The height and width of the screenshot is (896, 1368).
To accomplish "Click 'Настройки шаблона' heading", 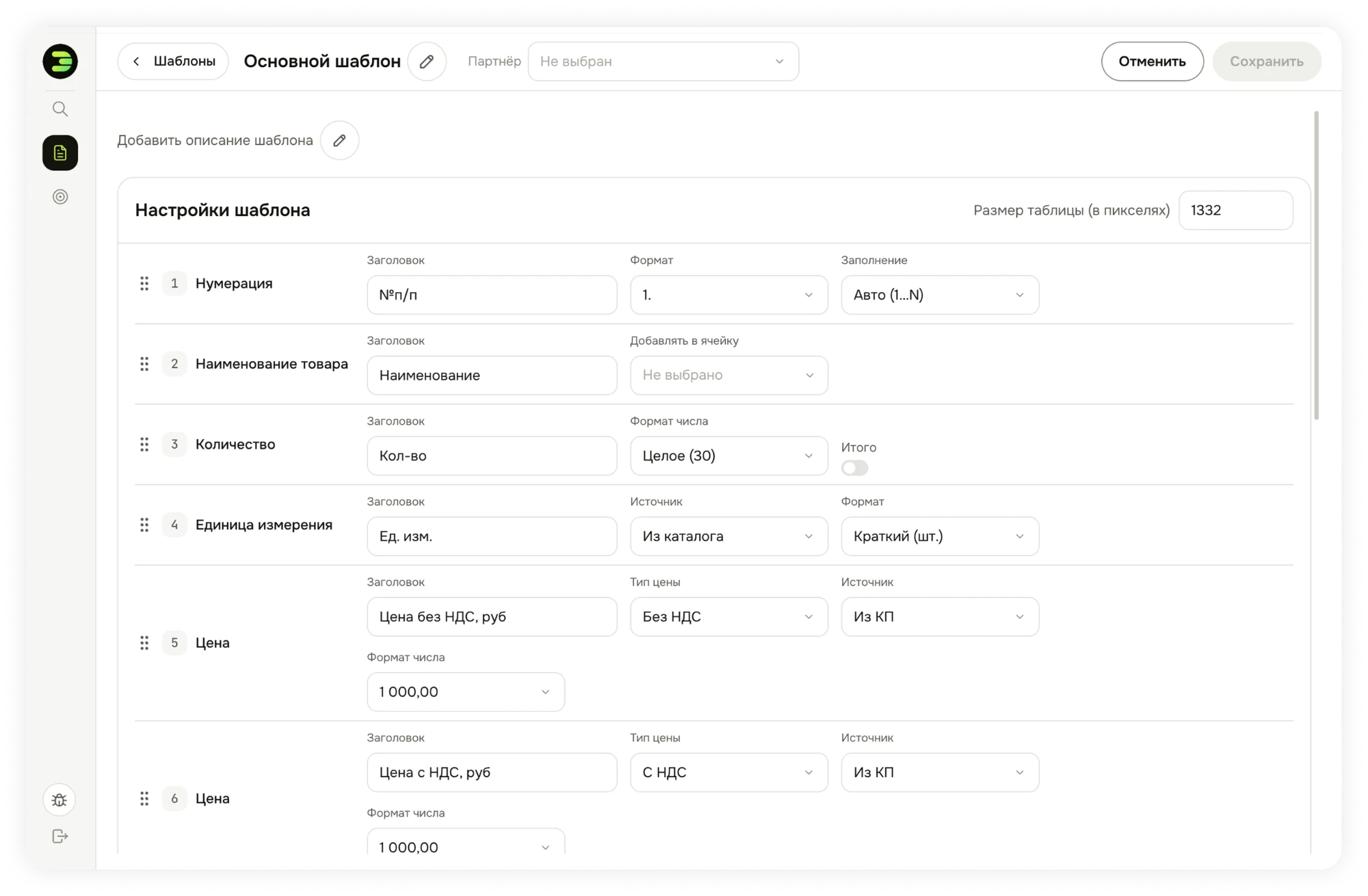I will pyautogui.click(x=222, y=210).
